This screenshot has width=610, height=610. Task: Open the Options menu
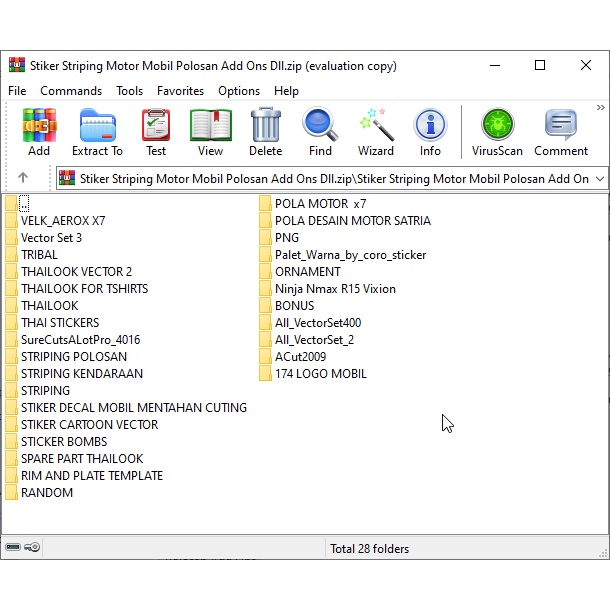pyautogui.click(x=239, y=91)
